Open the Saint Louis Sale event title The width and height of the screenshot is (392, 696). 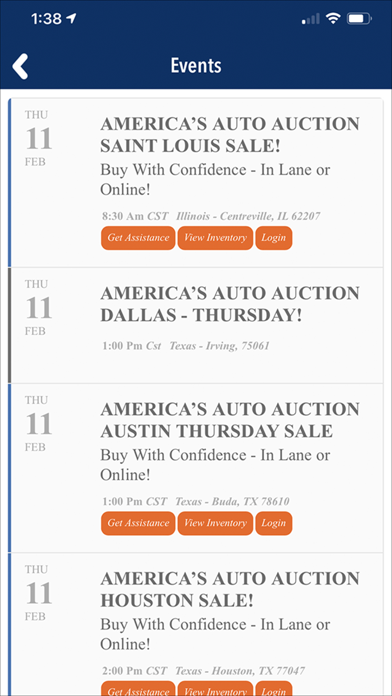click(x=230, y=135)
